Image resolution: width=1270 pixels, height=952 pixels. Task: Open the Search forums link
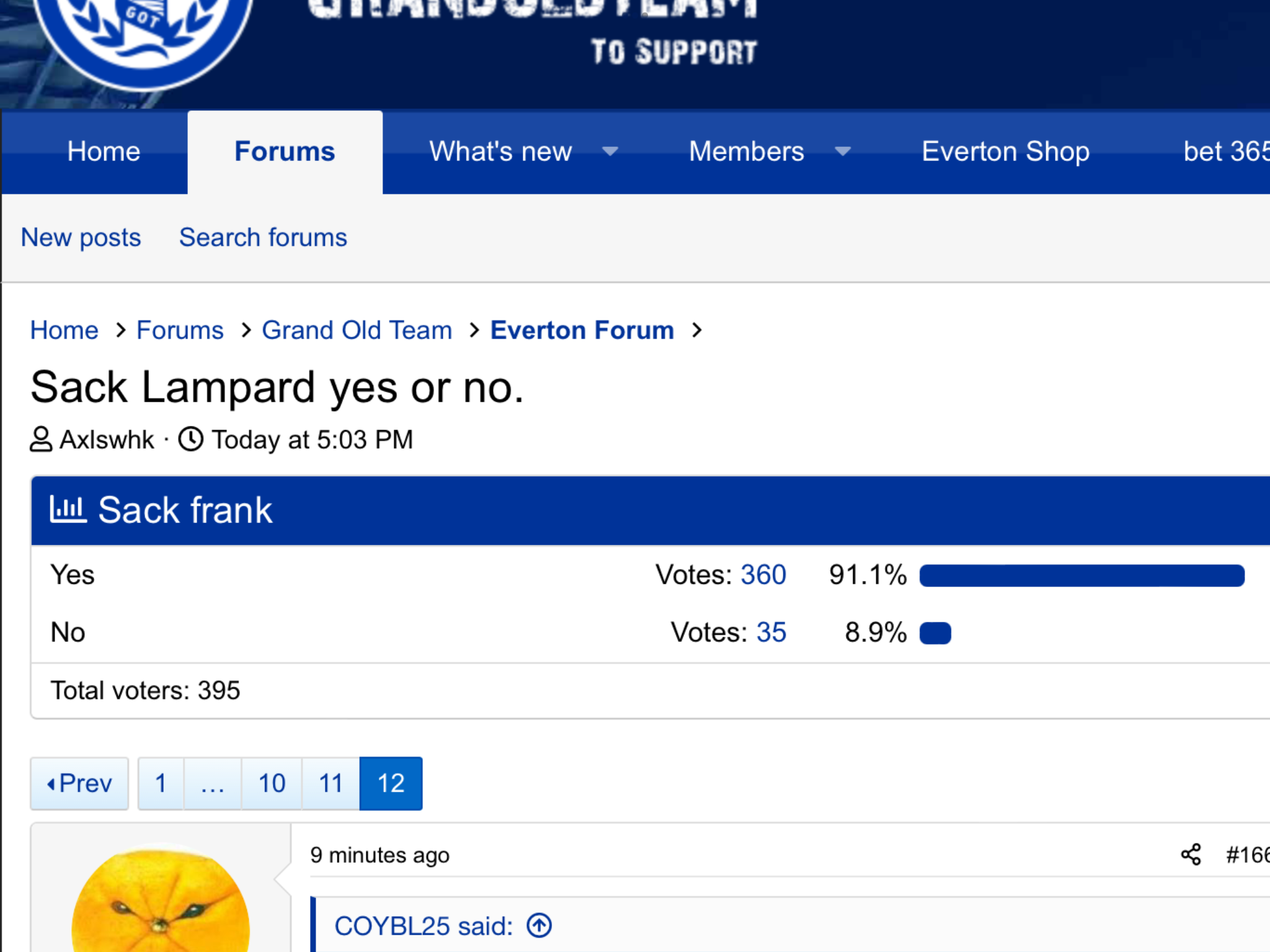click(x=263, y=237)
